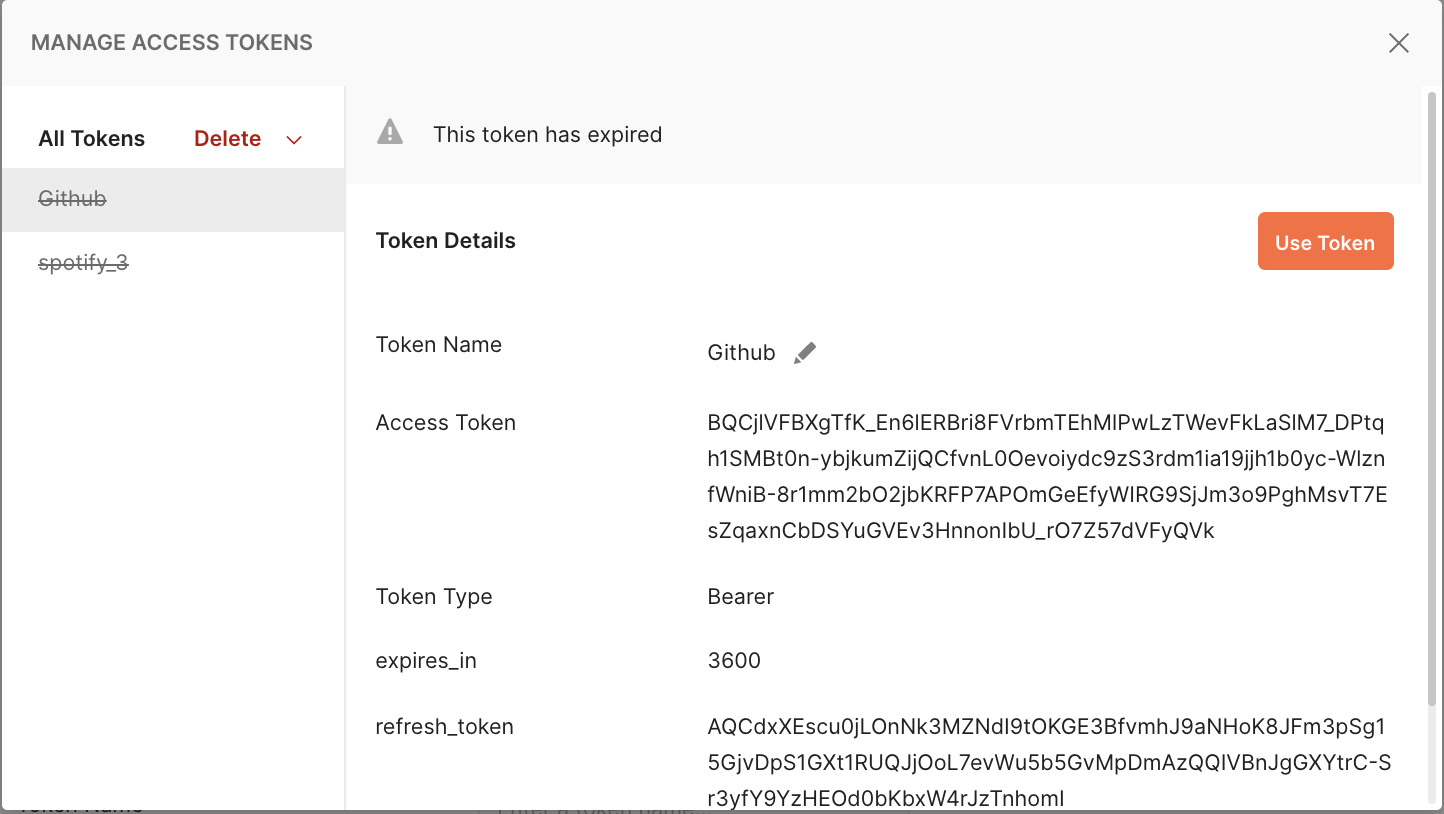Click the right-side scrollbar

[x=1431, y=400]
